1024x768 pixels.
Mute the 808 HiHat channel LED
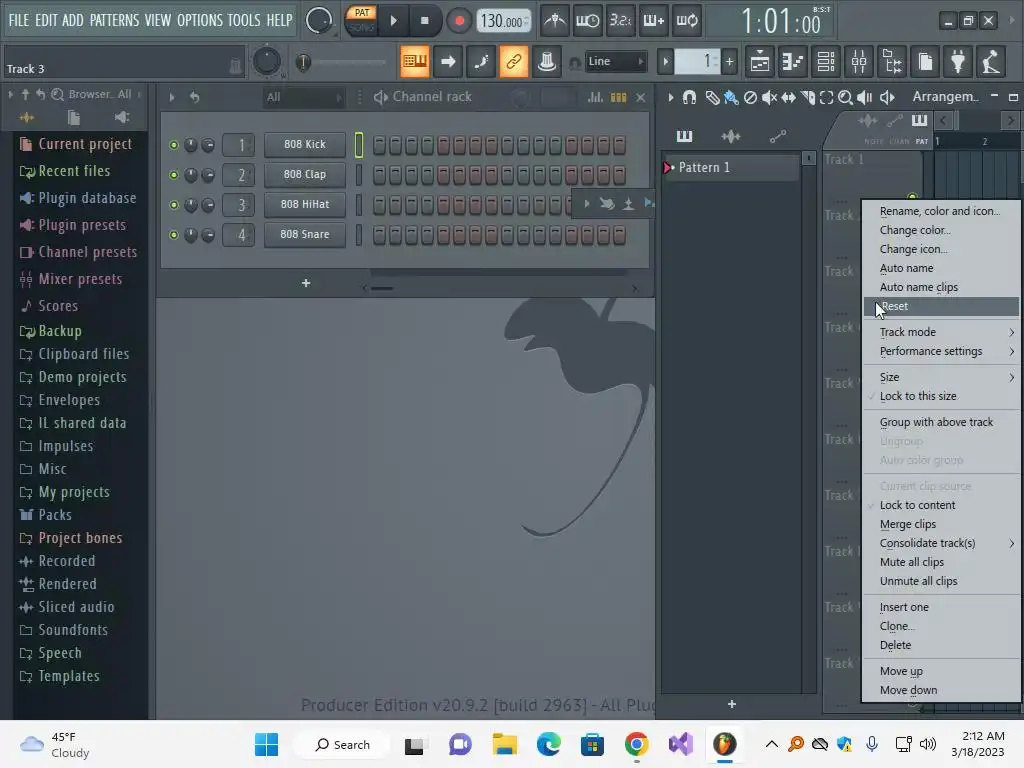click(x=174, y=205)
